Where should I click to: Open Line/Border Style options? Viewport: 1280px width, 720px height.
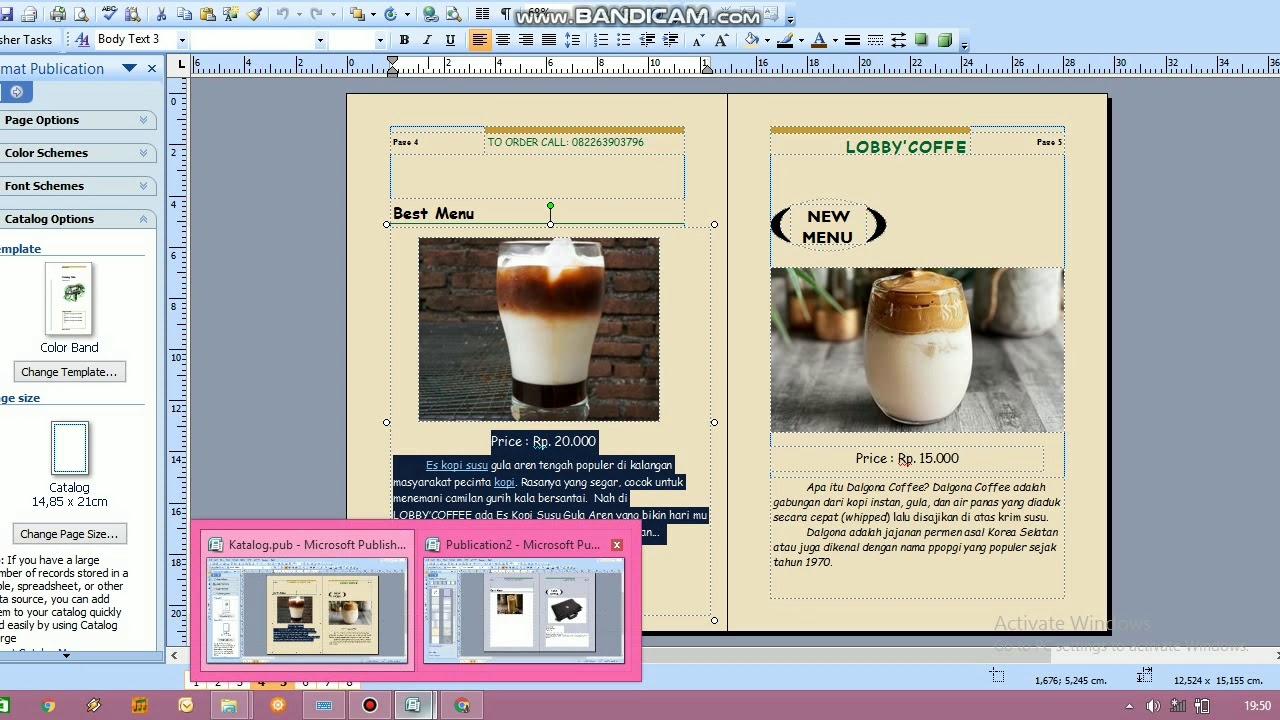coord(852,40)
